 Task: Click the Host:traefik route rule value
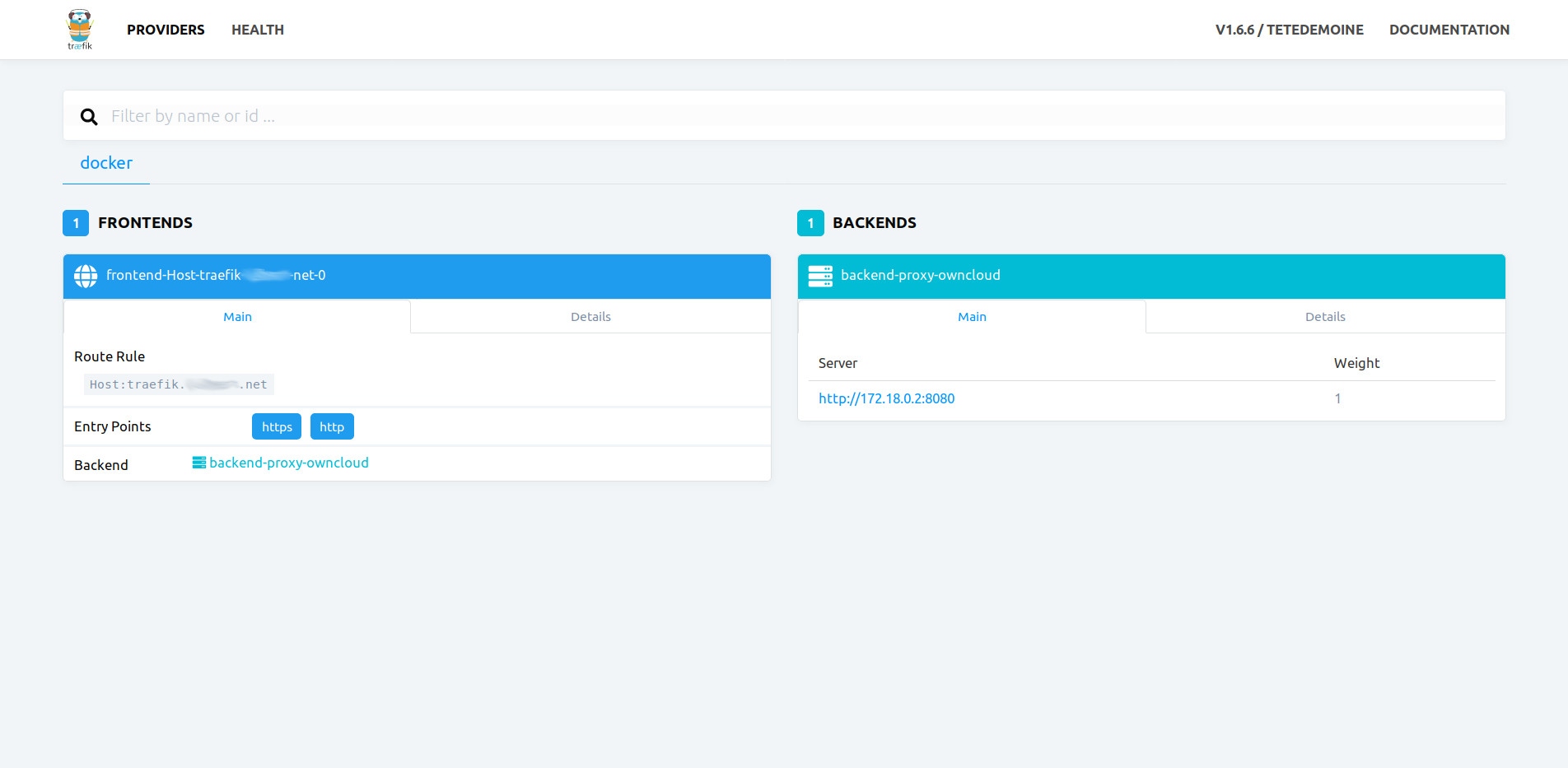coord(179,384)
